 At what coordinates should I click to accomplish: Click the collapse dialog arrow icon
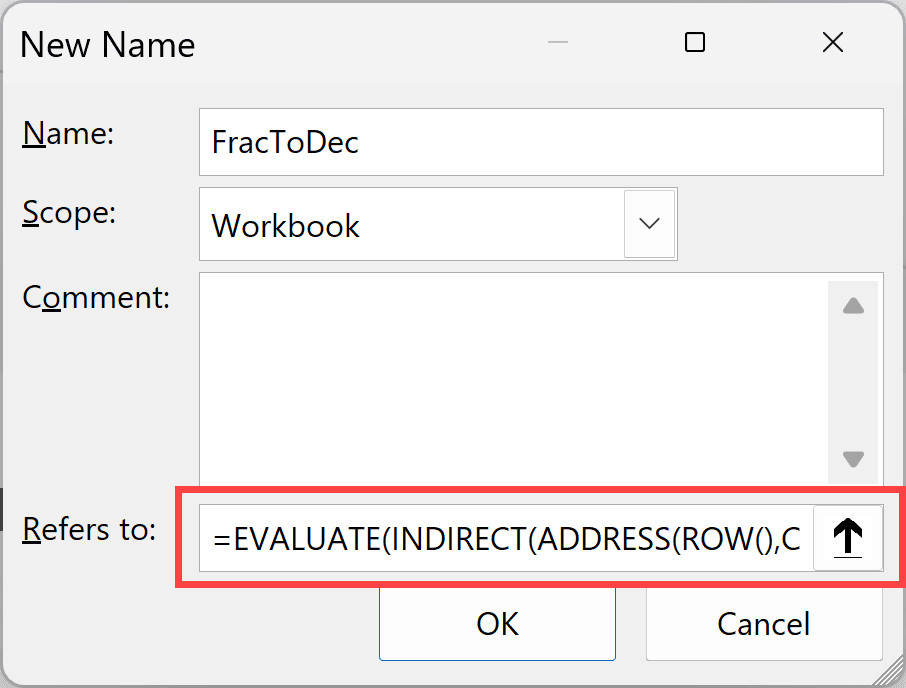(x=848, y=539)
